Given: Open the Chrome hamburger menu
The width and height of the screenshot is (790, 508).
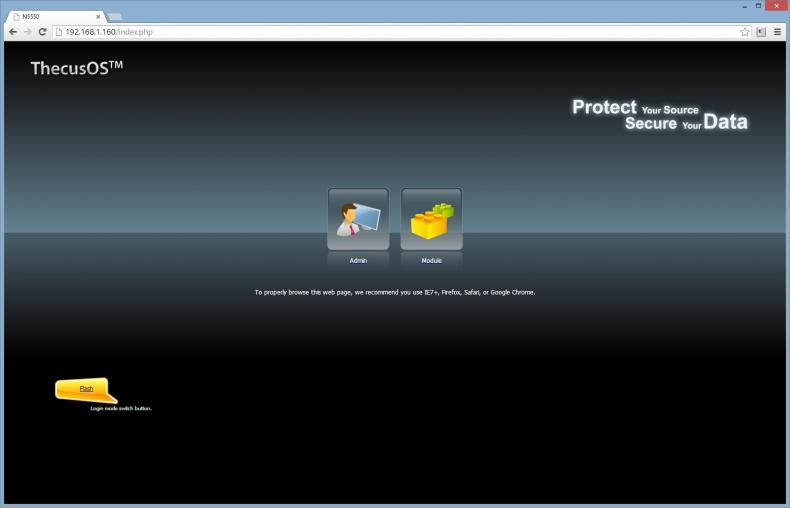Looking at the screenshot, I should [777, 32].
